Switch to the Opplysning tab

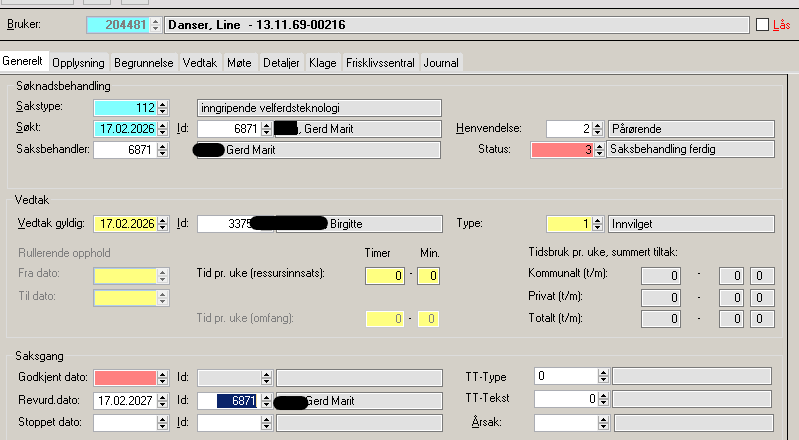coord(78,62)
